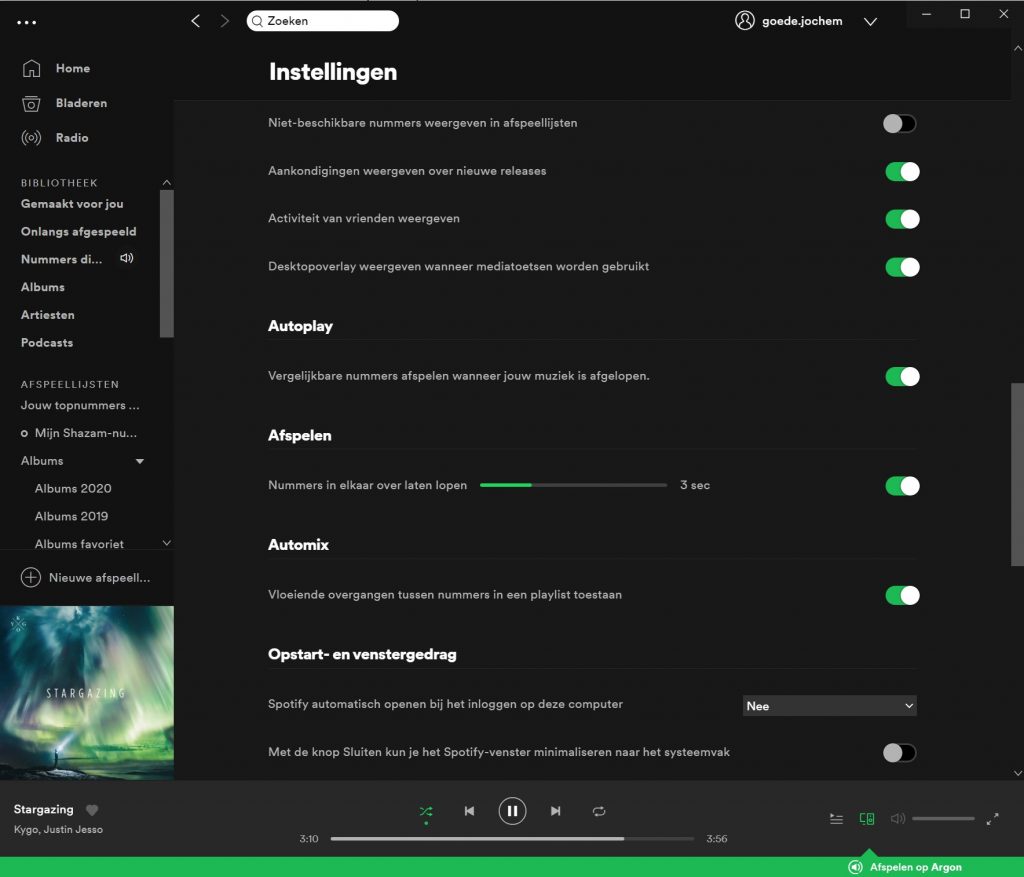Click Nieuwe afspeell... button
This screenshot has height=877, width=1024.
point(86,577)
